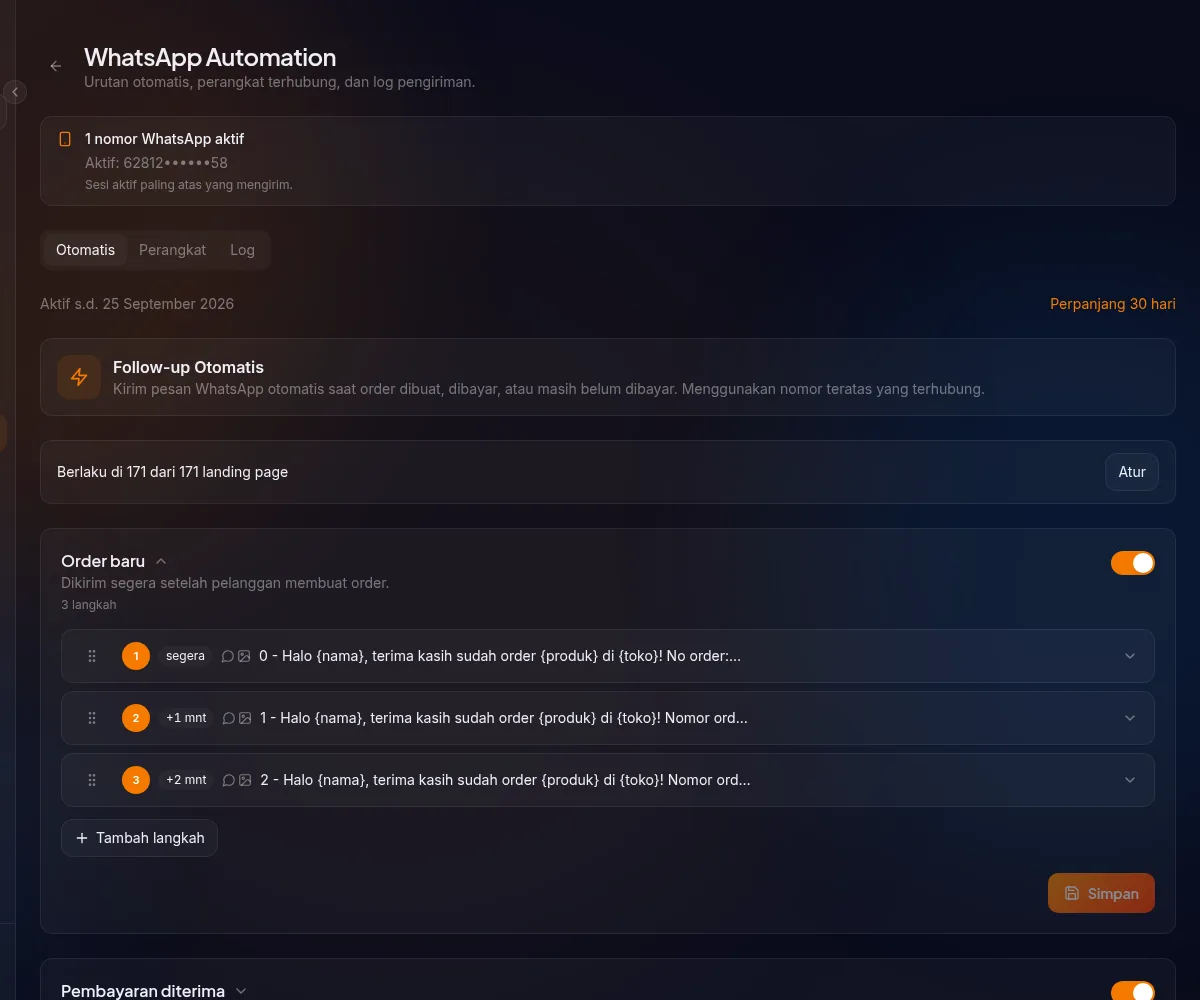
Task: Click the text "Berlaku di 171 dari 171 landing page"
Action: click(172, 472)
